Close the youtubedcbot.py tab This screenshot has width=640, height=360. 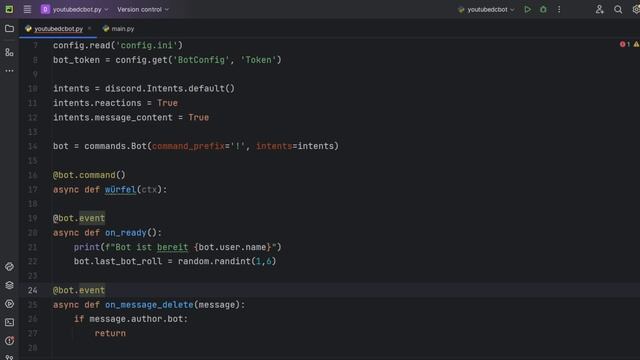pyautogui.click(x=89, y=29)
